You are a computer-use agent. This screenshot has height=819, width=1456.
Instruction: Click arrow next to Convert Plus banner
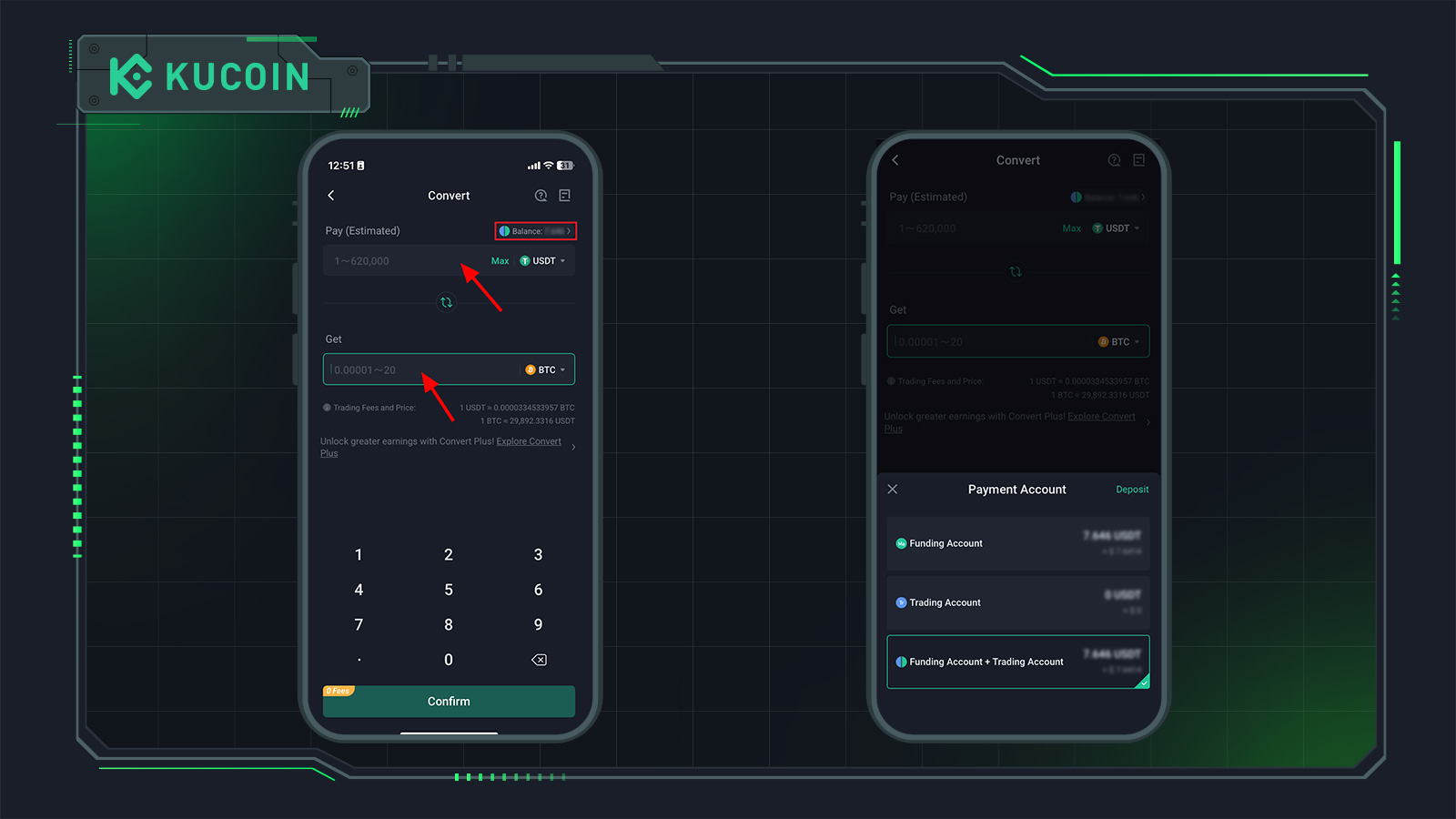click(x=573, y=447)
